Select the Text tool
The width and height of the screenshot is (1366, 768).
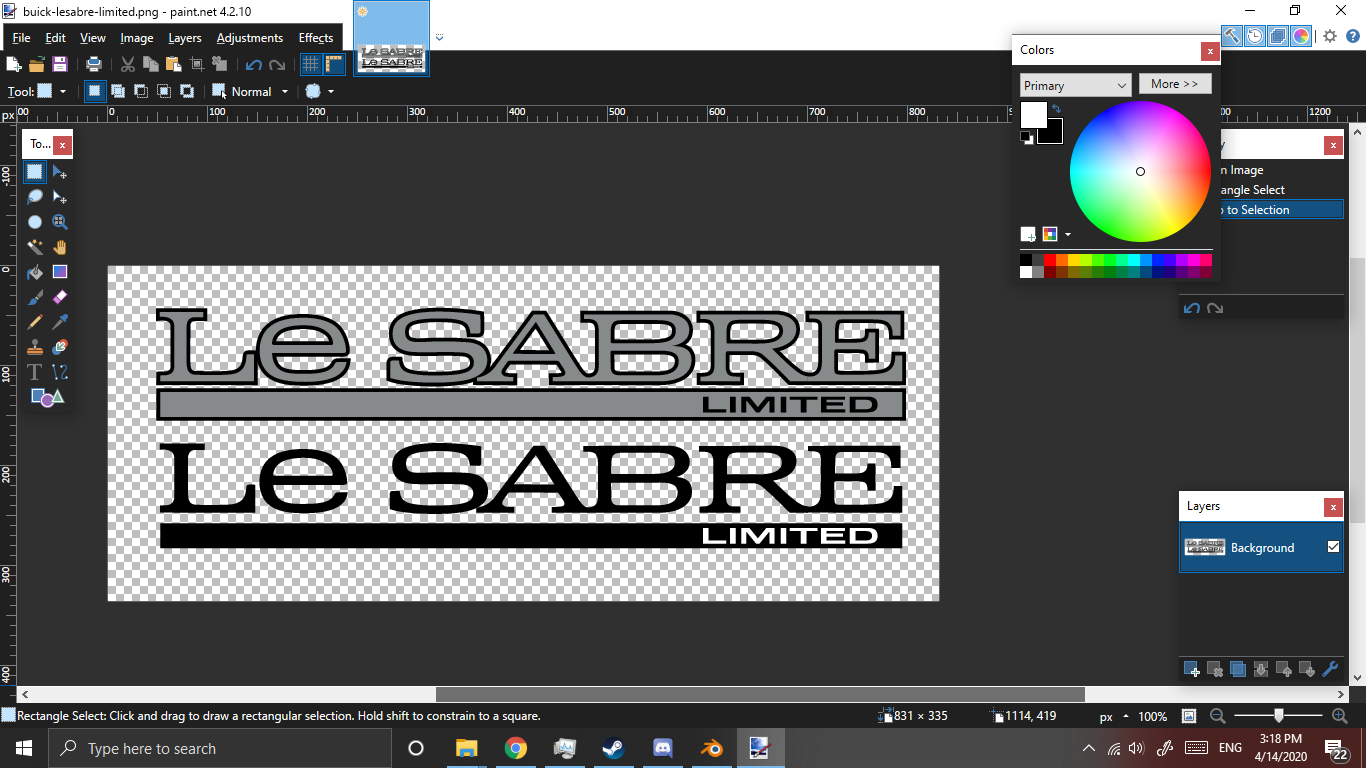pos(35,372)
